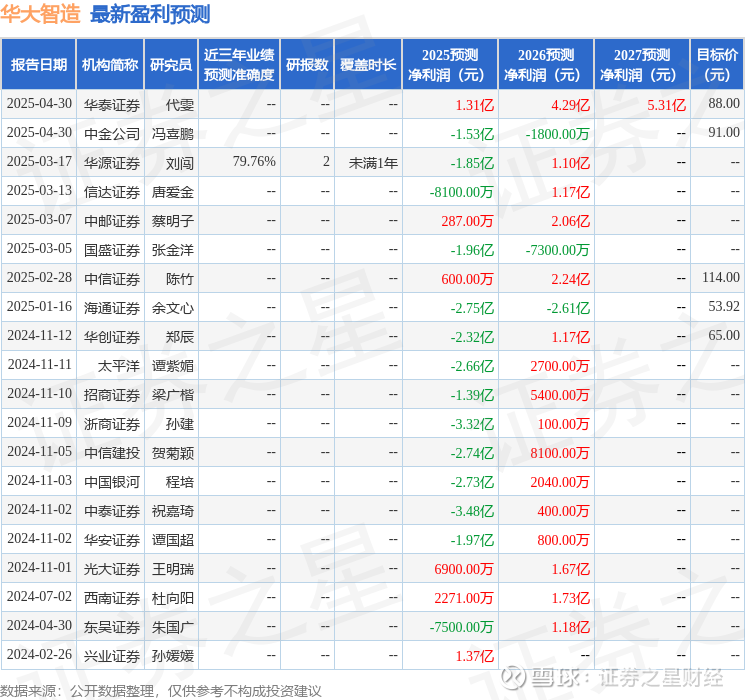Click the 目标价(元) column header
This screenshot has width=745, height=700.
tap(717, 65)
